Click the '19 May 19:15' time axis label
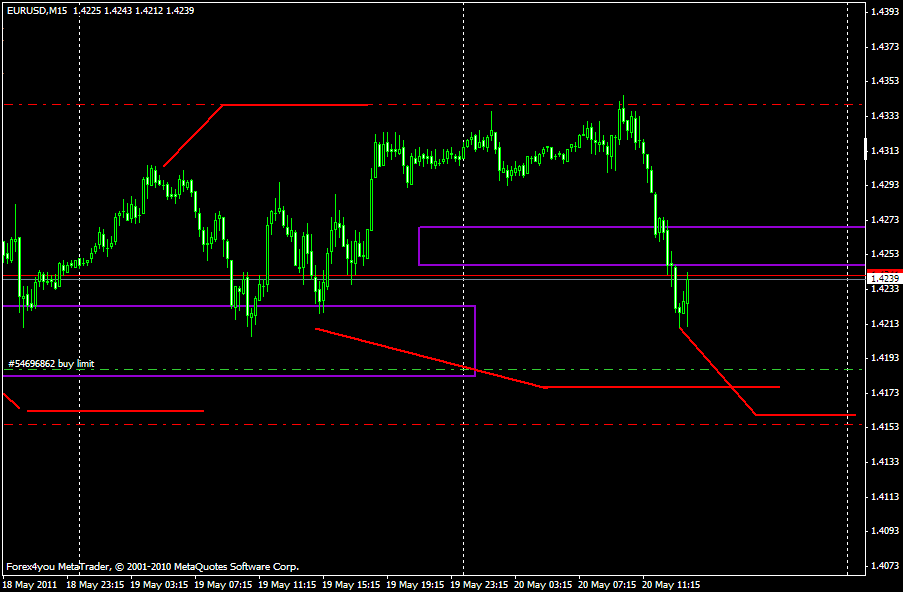This screenshot has height=592, width=903. point(415,585)
